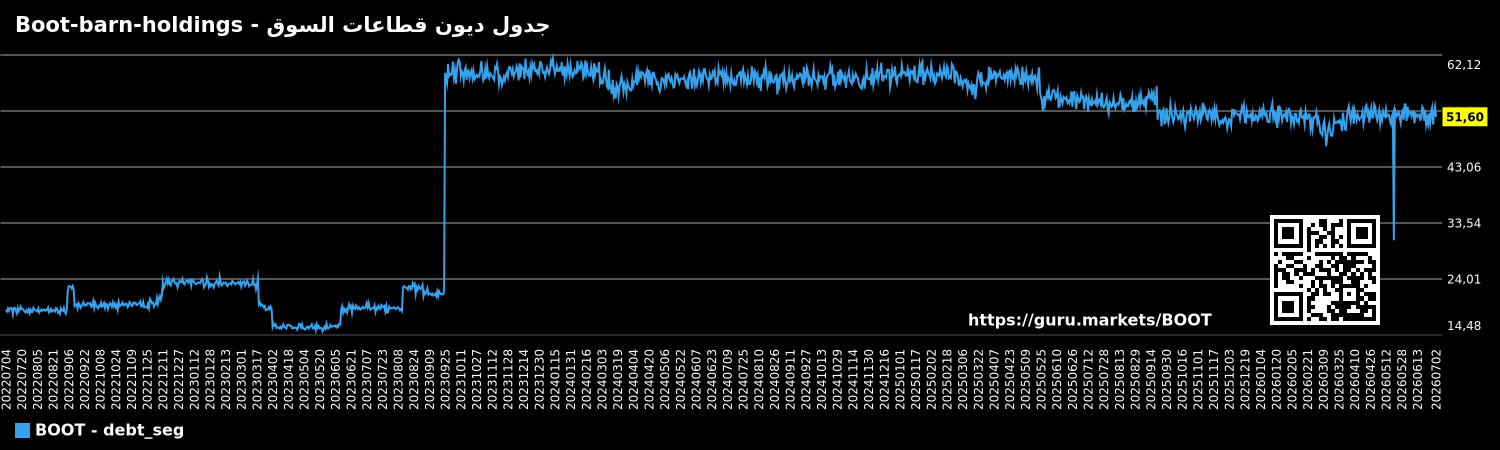Select the 20260512 date label
Viewport: 1500px width, 450px height.
coord(1387,378)
